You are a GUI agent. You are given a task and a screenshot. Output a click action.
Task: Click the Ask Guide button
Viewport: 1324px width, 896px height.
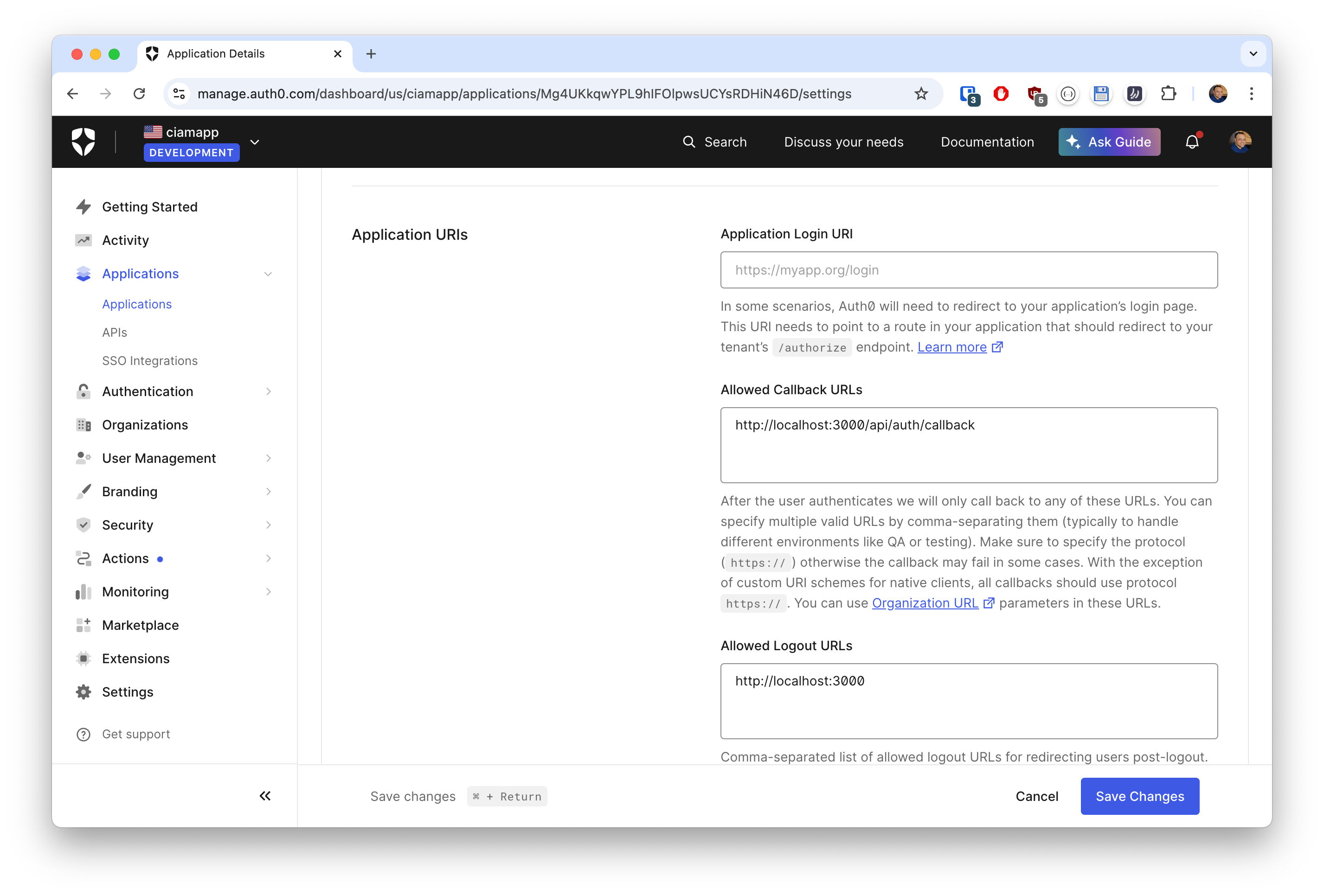tap(1109, 142)
